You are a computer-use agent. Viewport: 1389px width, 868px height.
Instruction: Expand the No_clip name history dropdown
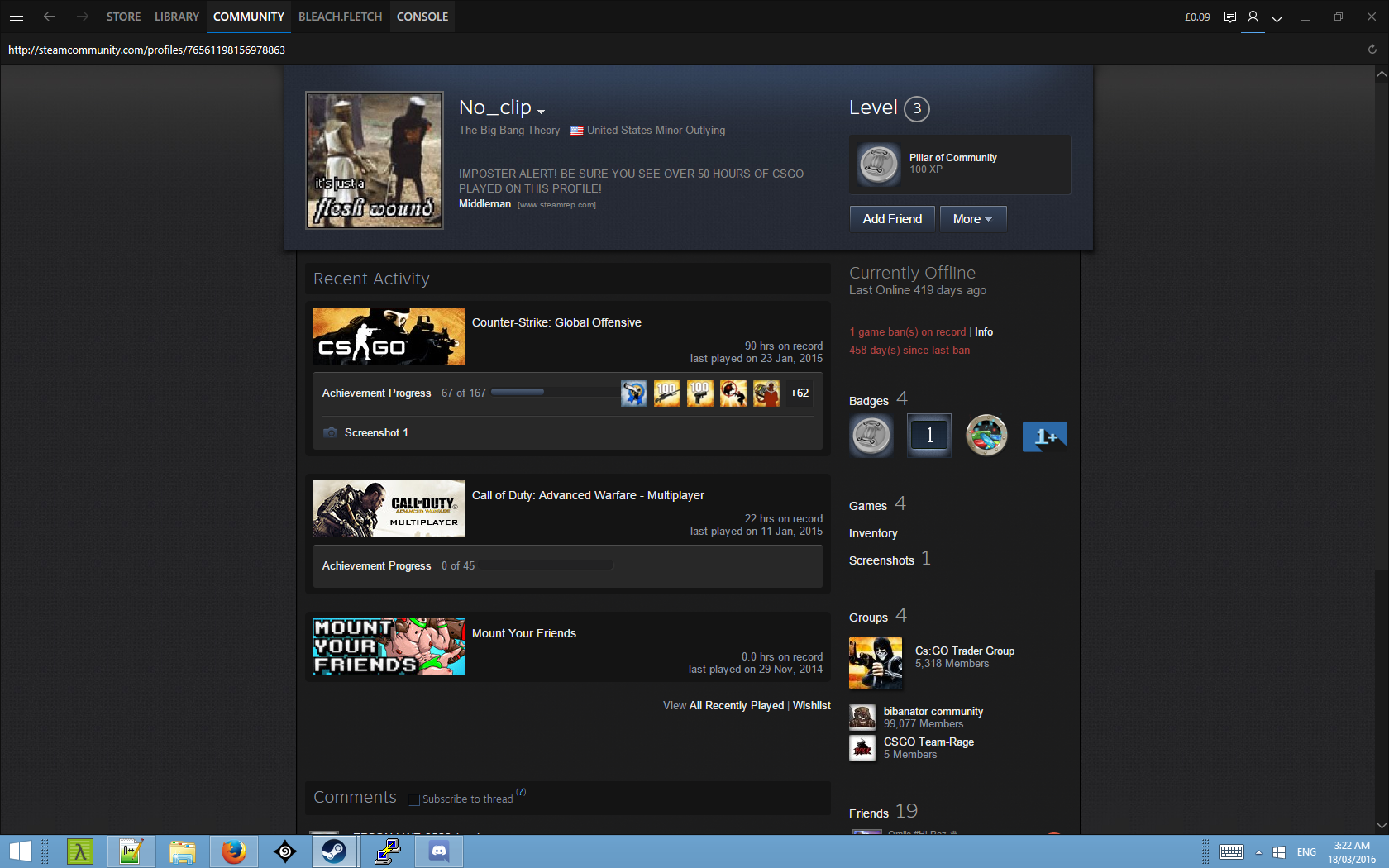click(541, 112)
